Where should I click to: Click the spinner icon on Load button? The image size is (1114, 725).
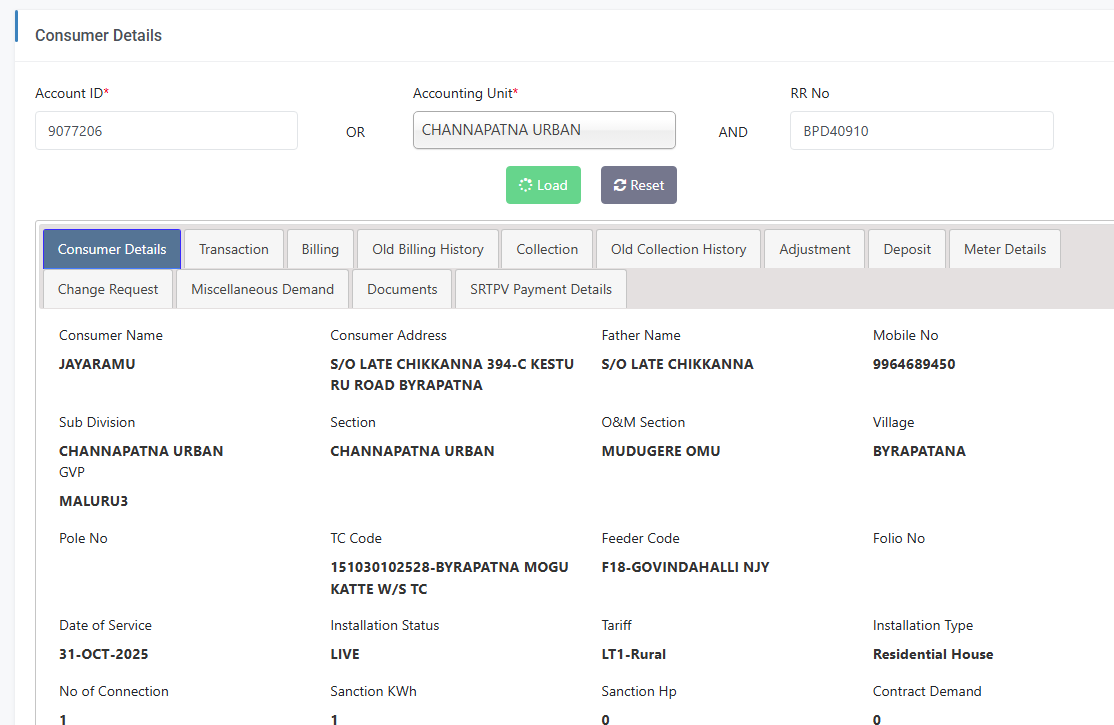click(x=526, y=185)
